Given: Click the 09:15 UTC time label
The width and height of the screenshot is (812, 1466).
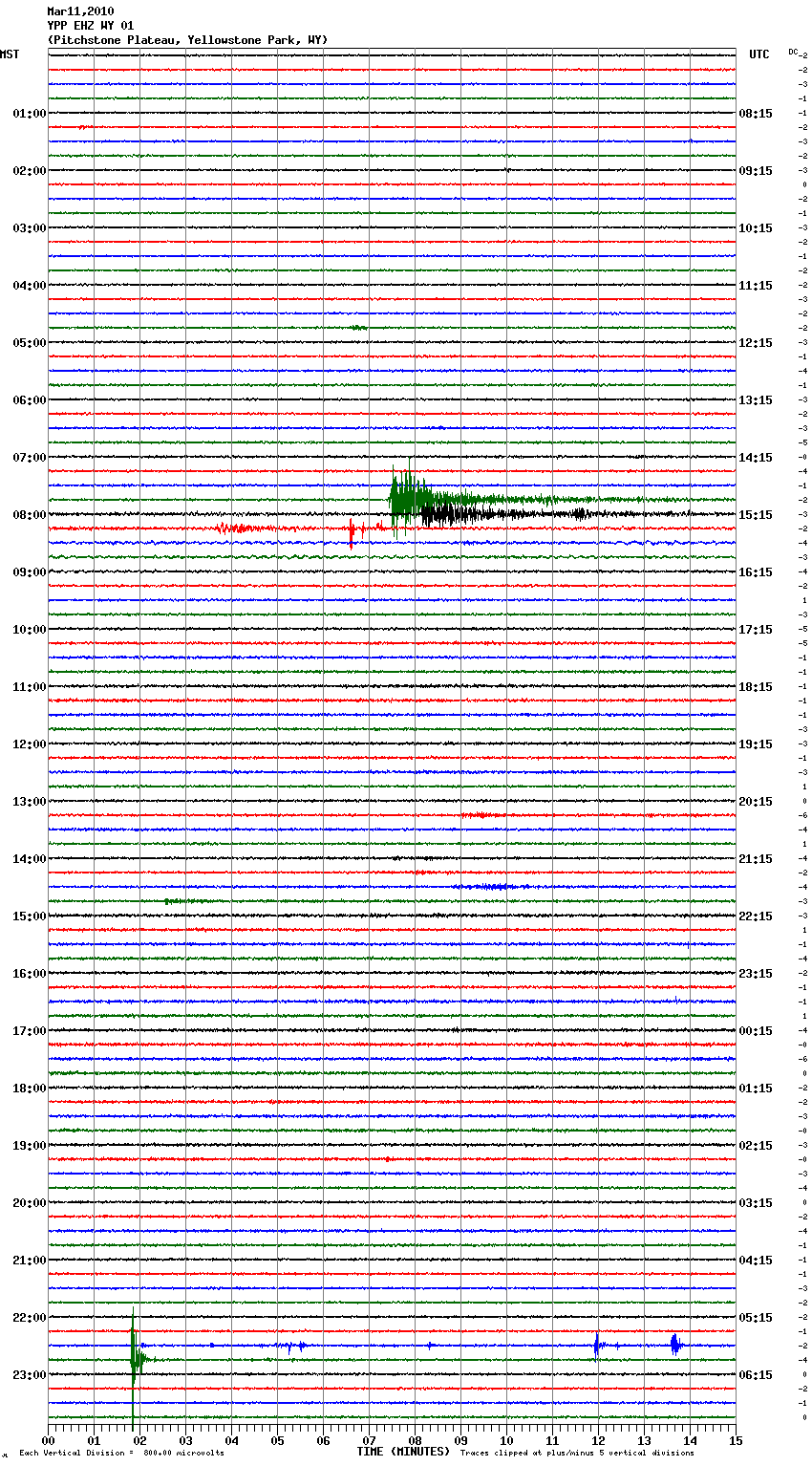Looking at the screenshot, I should click(756, 171).
